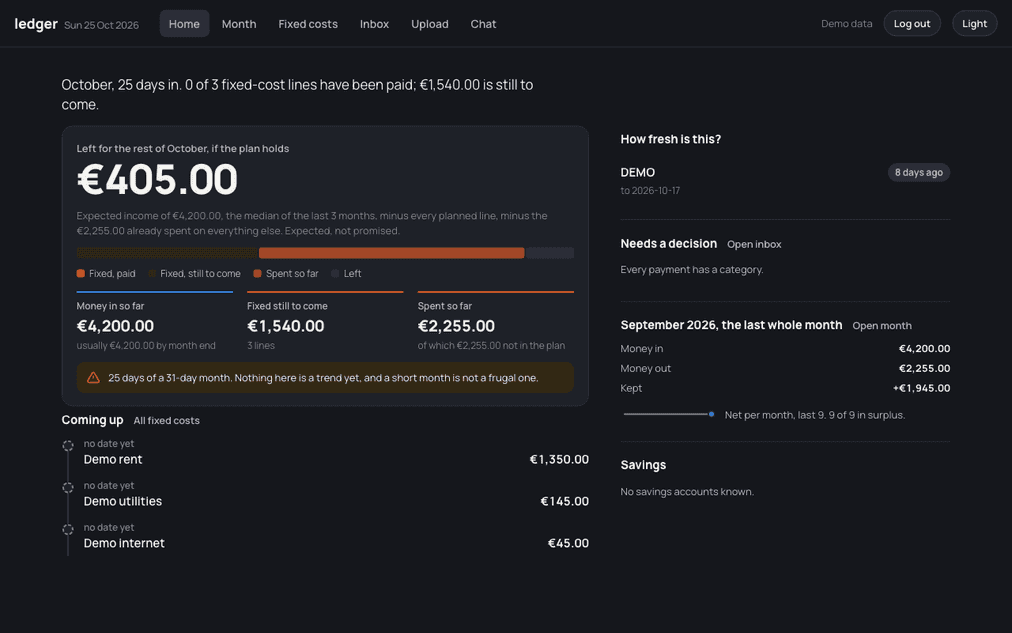Viewport: 1012px width, 633px height.
Task: Click the 3 lines text
Action: [x=261, y=346]
